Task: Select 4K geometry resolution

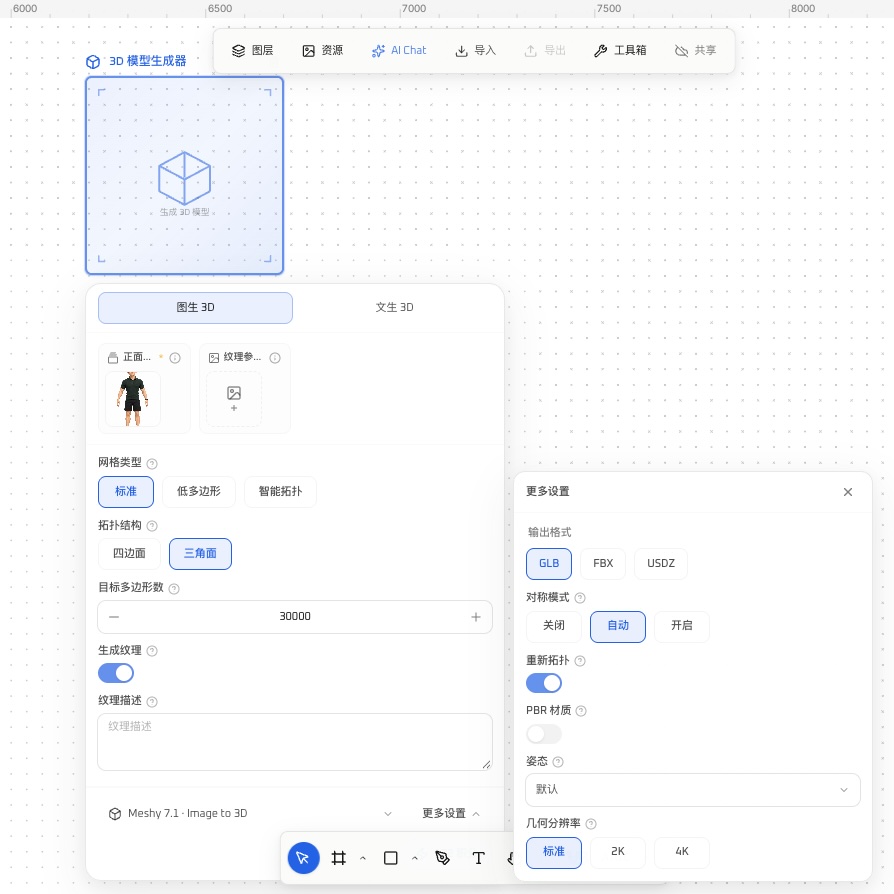Action: (x=682, y=852)
